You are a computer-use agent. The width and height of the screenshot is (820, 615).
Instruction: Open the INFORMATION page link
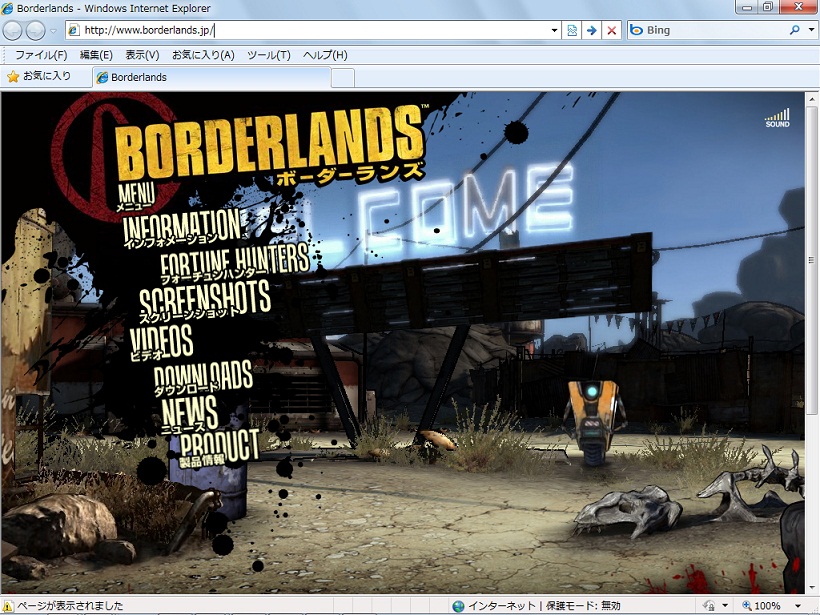click(x=182, y=228)
